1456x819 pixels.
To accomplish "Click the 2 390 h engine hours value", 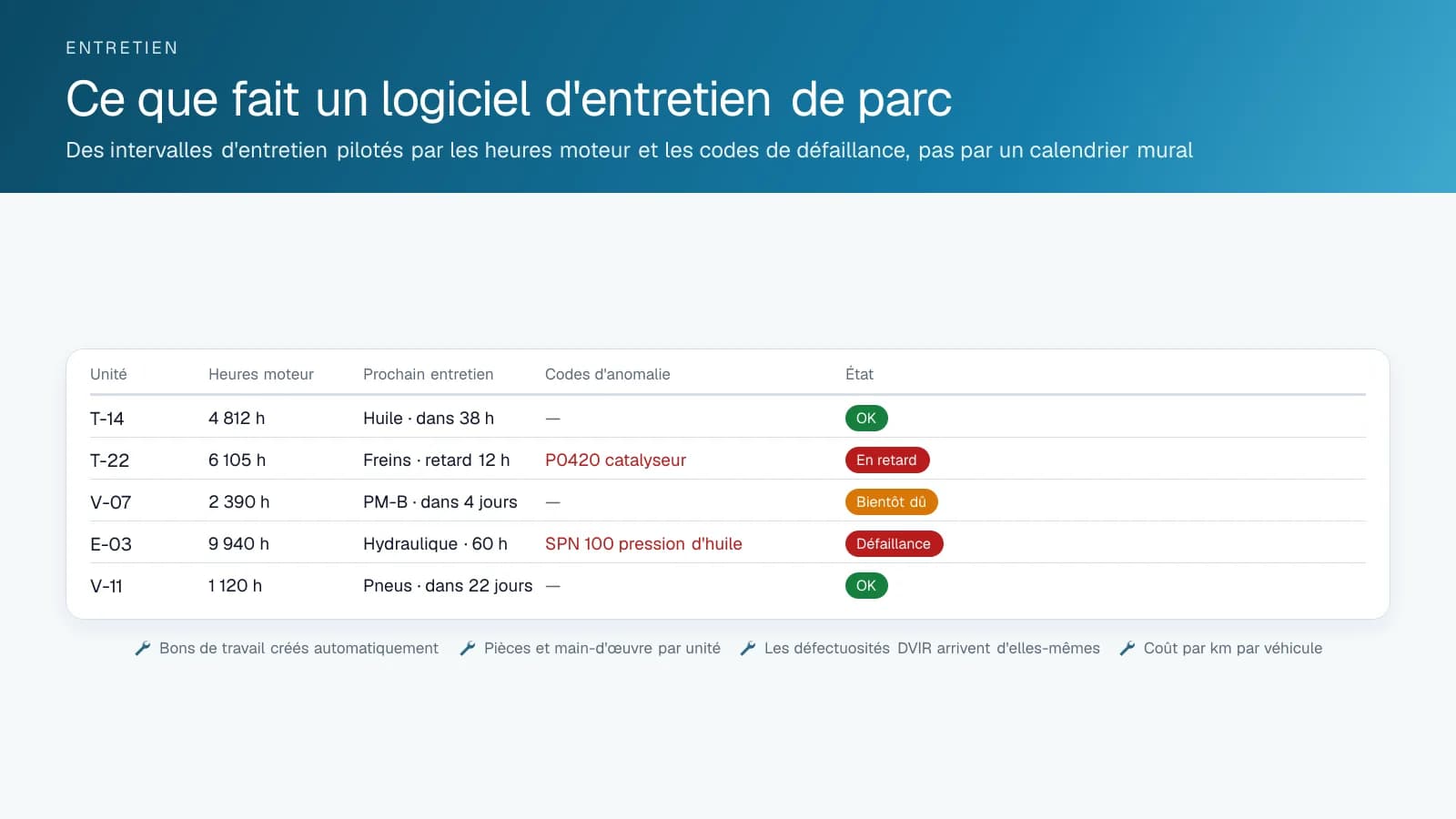I will tap(239, 502).
